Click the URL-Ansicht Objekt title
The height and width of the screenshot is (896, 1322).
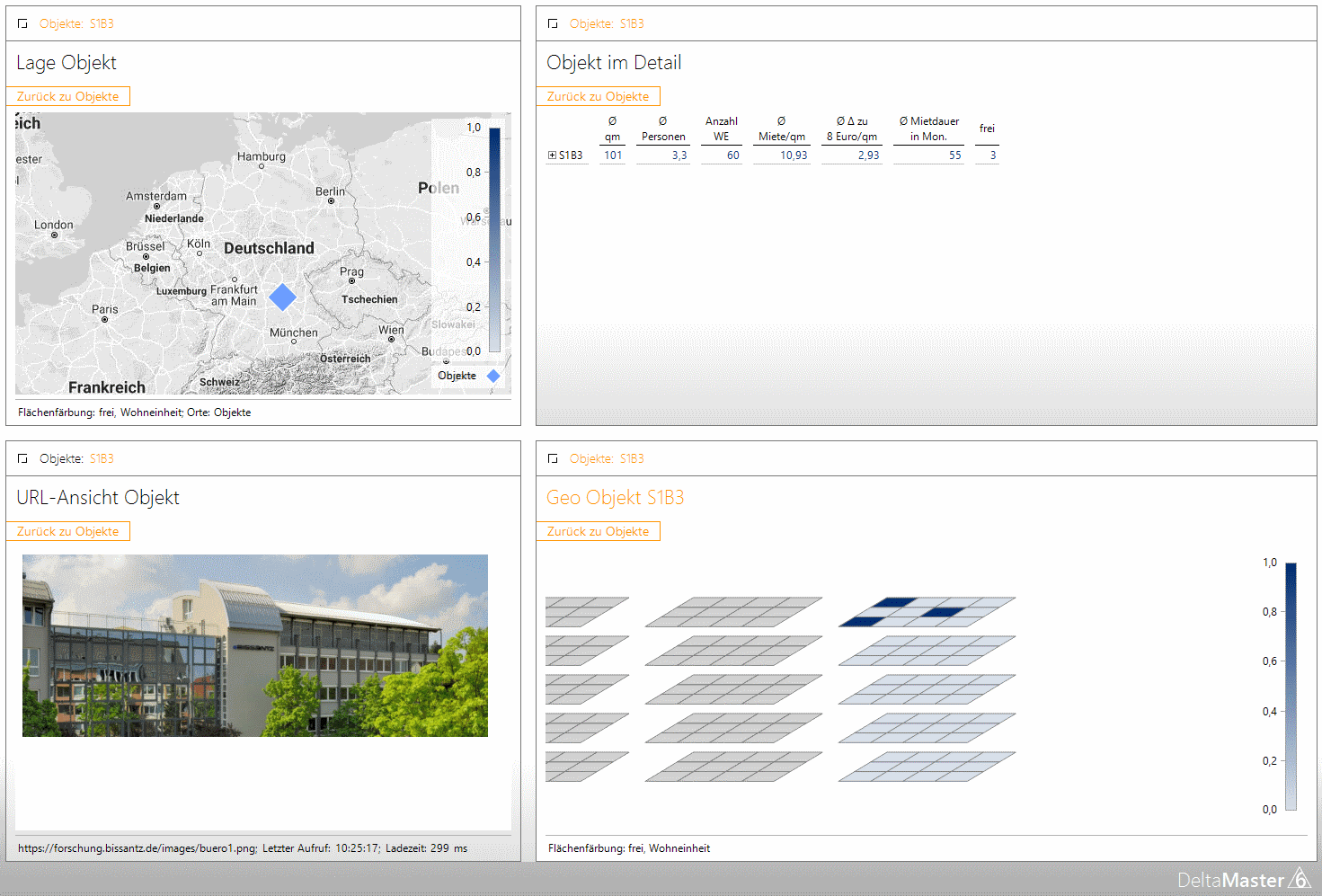(98, 498)
